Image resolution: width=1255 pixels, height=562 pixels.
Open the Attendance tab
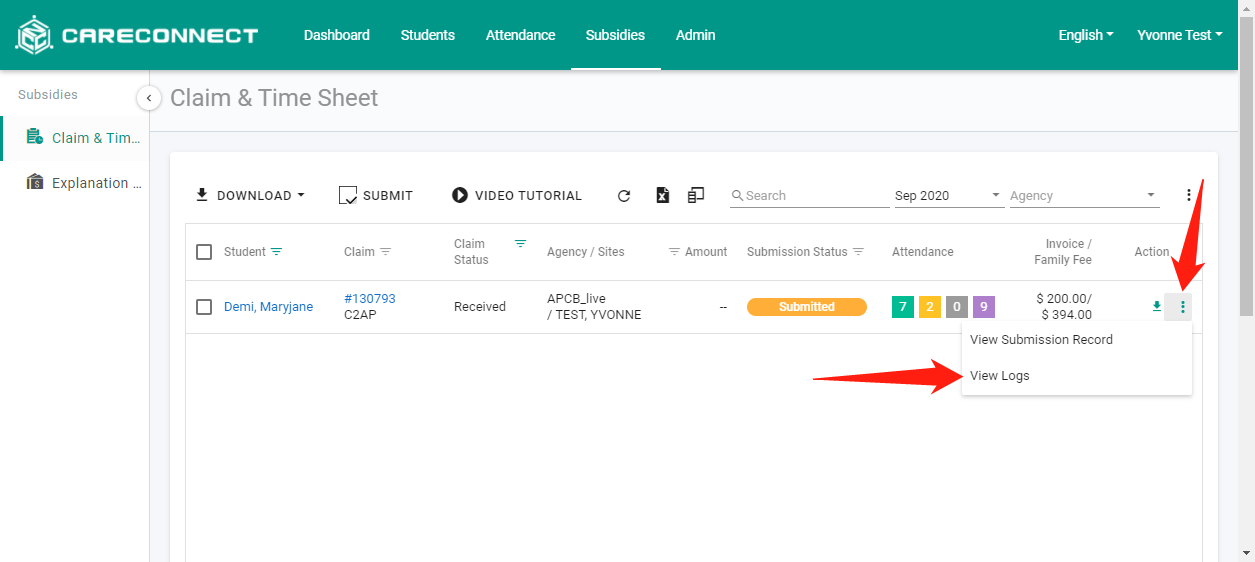(520, 35)
